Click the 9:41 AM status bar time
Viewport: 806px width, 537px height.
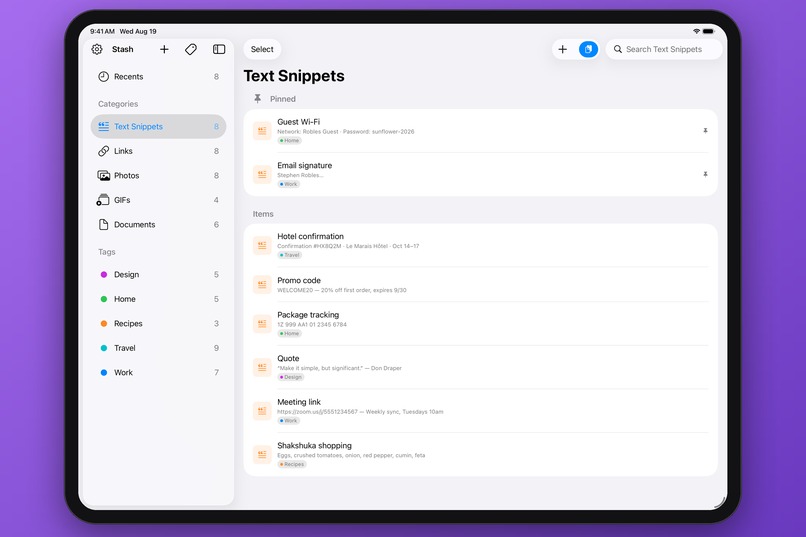pyautogui.click(x=102, y=31)
